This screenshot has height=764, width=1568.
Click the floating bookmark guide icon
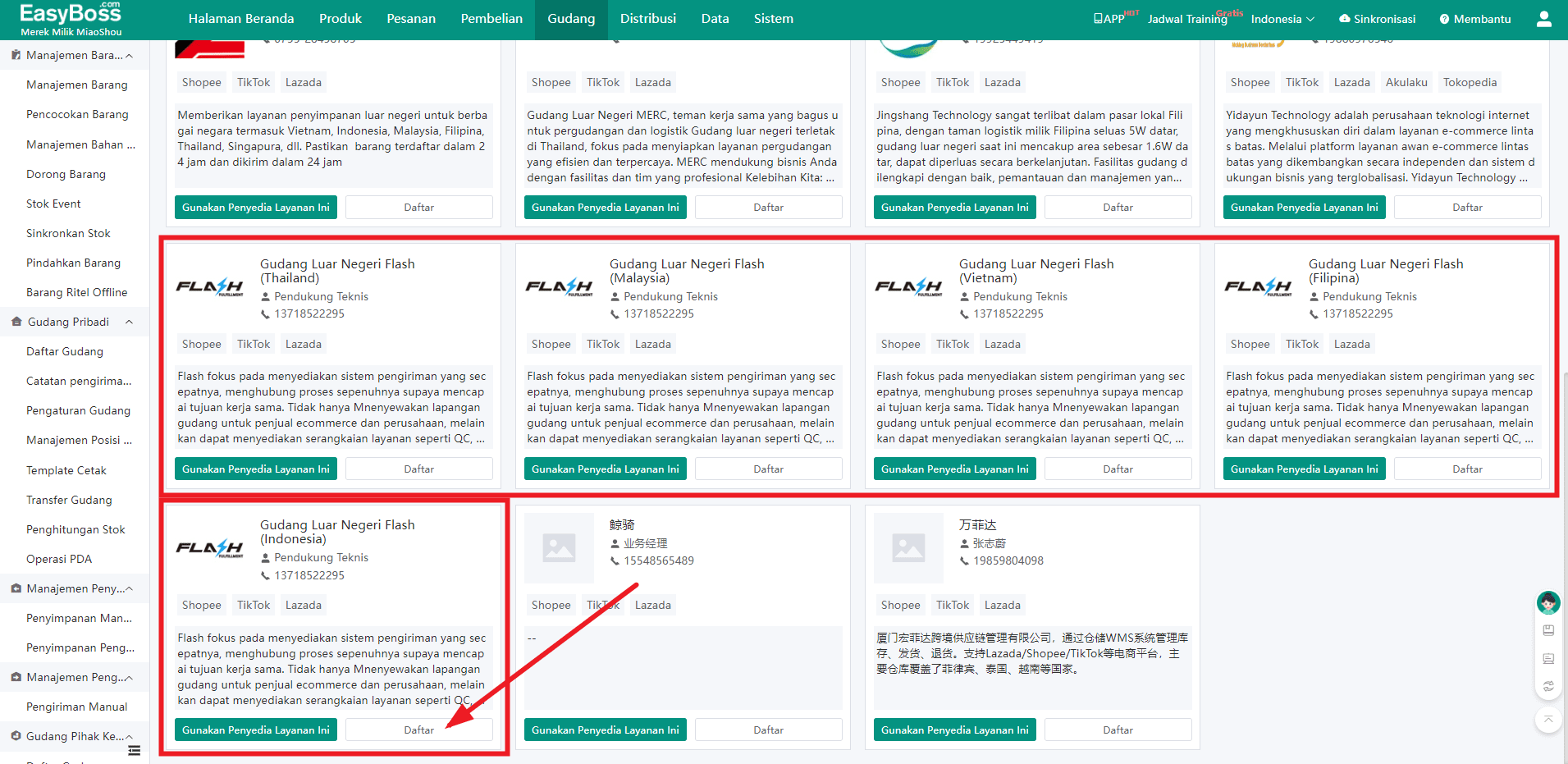pyautogui.click(x=1548, y=630)
